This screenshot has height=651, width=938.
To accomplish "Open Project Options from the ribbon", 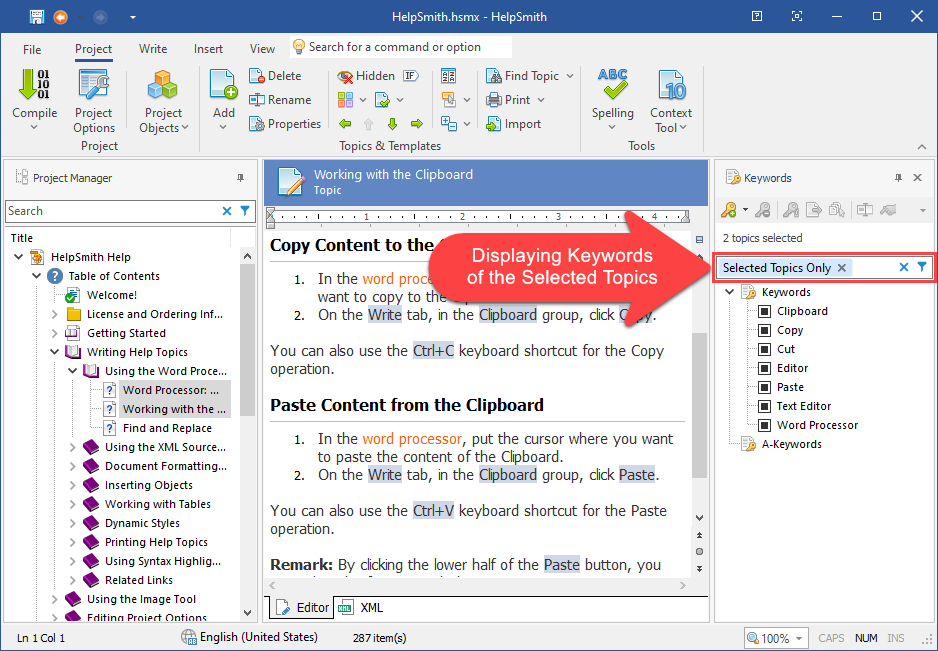I will (x=94, y=87).
